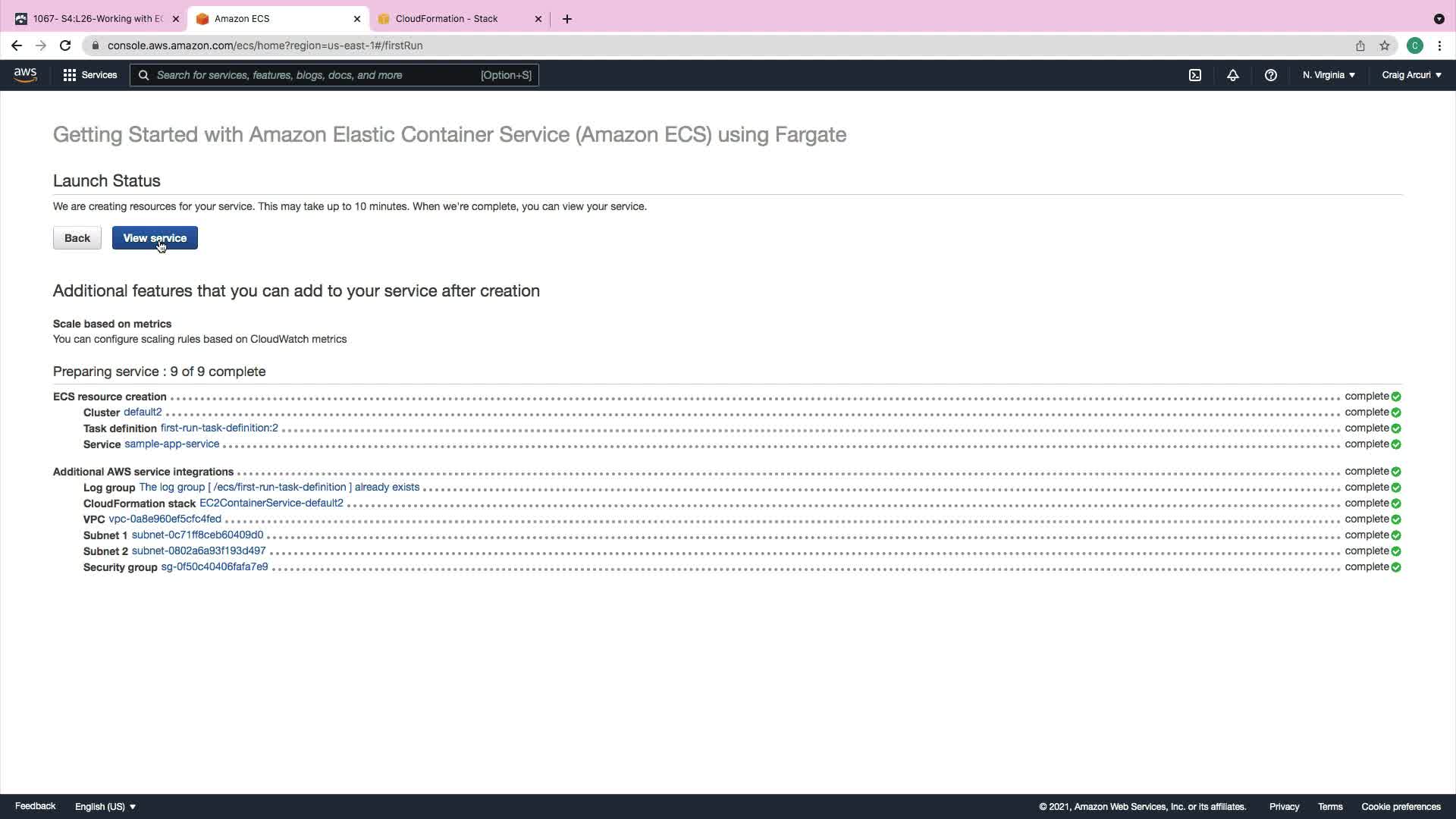
Task: Open the Cookie preferences footer link
Action: tap(1400, 806)
